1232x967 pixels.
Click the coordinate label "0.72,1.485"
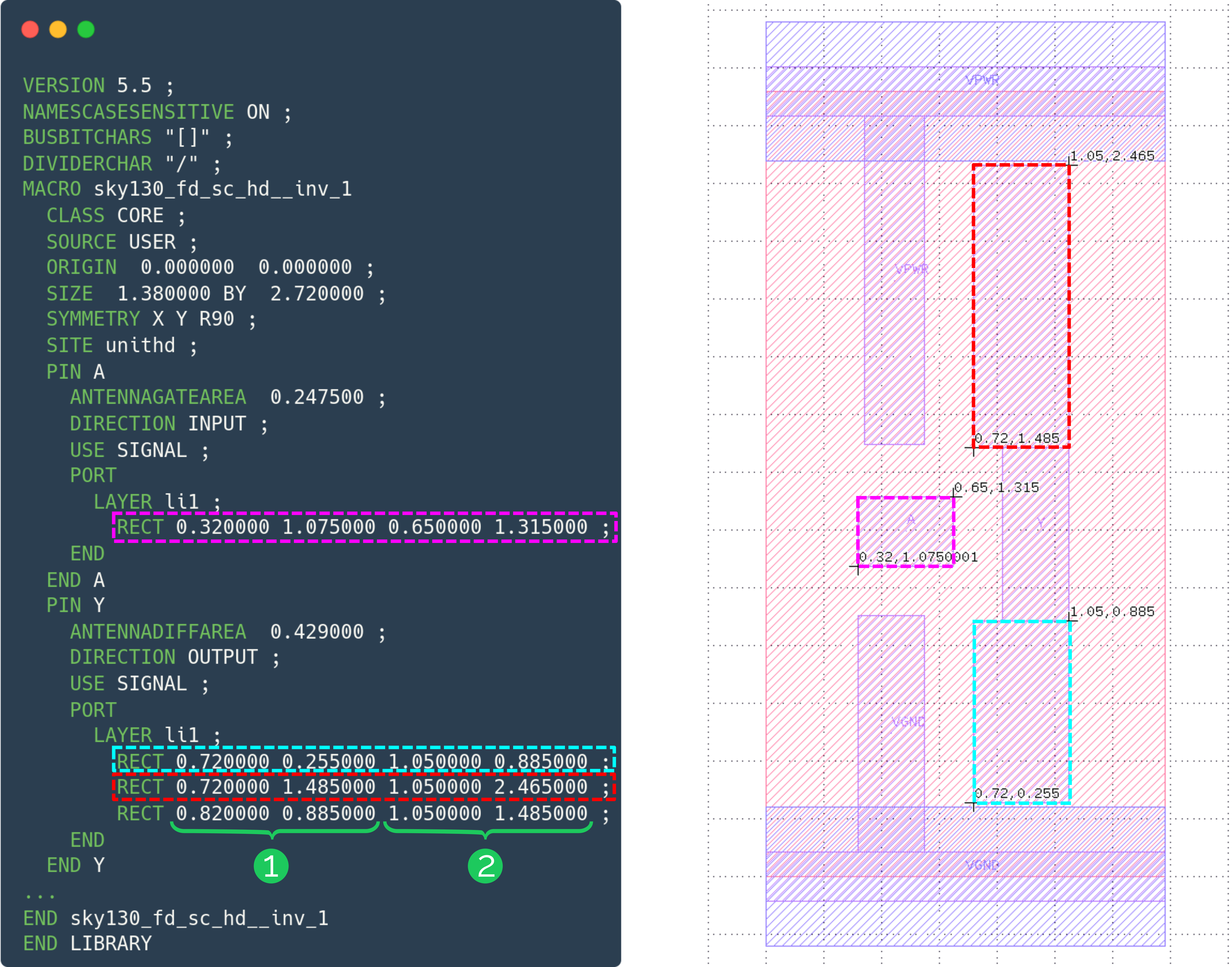1017,438
